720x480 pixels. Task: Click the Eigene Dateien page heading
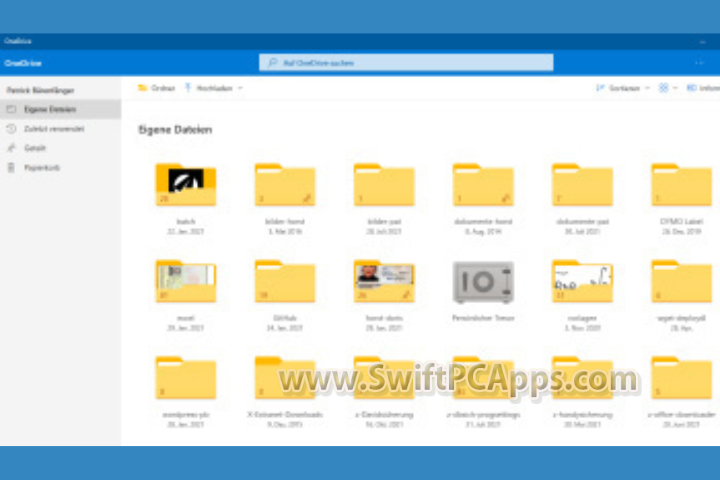click(175, 130)
